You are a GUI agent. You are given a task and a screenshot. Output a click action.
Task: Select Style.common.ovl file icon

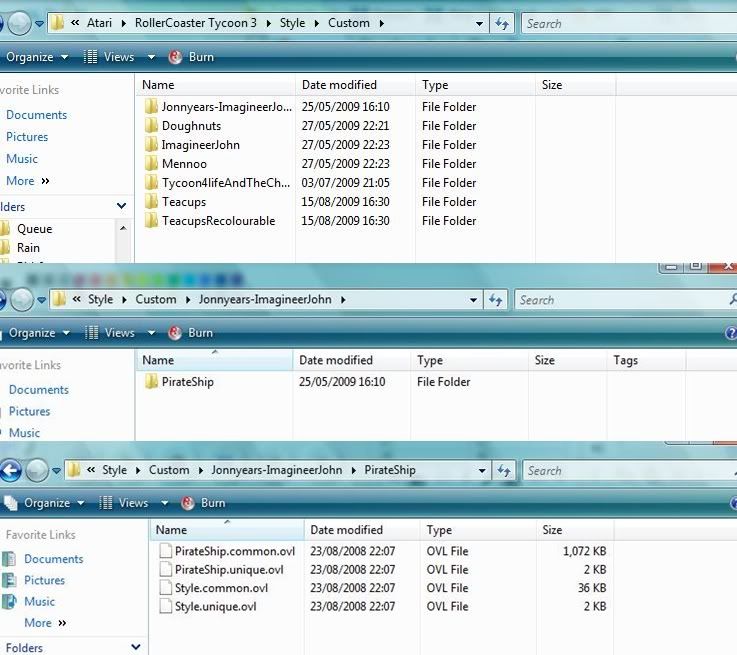165,587
